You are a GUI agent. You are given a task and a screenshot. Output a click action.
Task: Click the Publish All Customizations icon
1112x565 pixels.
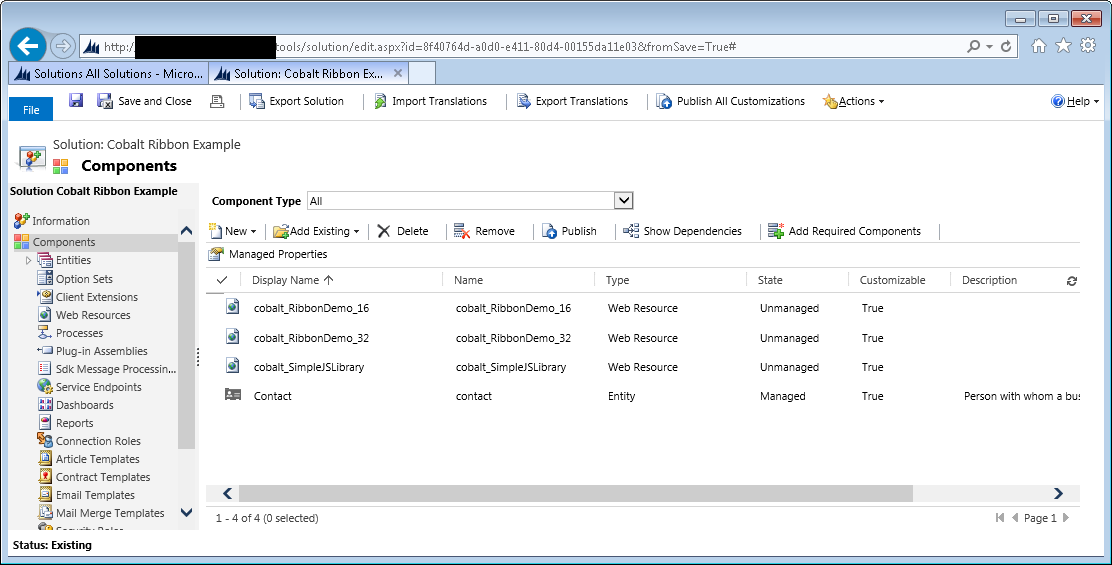664,101
